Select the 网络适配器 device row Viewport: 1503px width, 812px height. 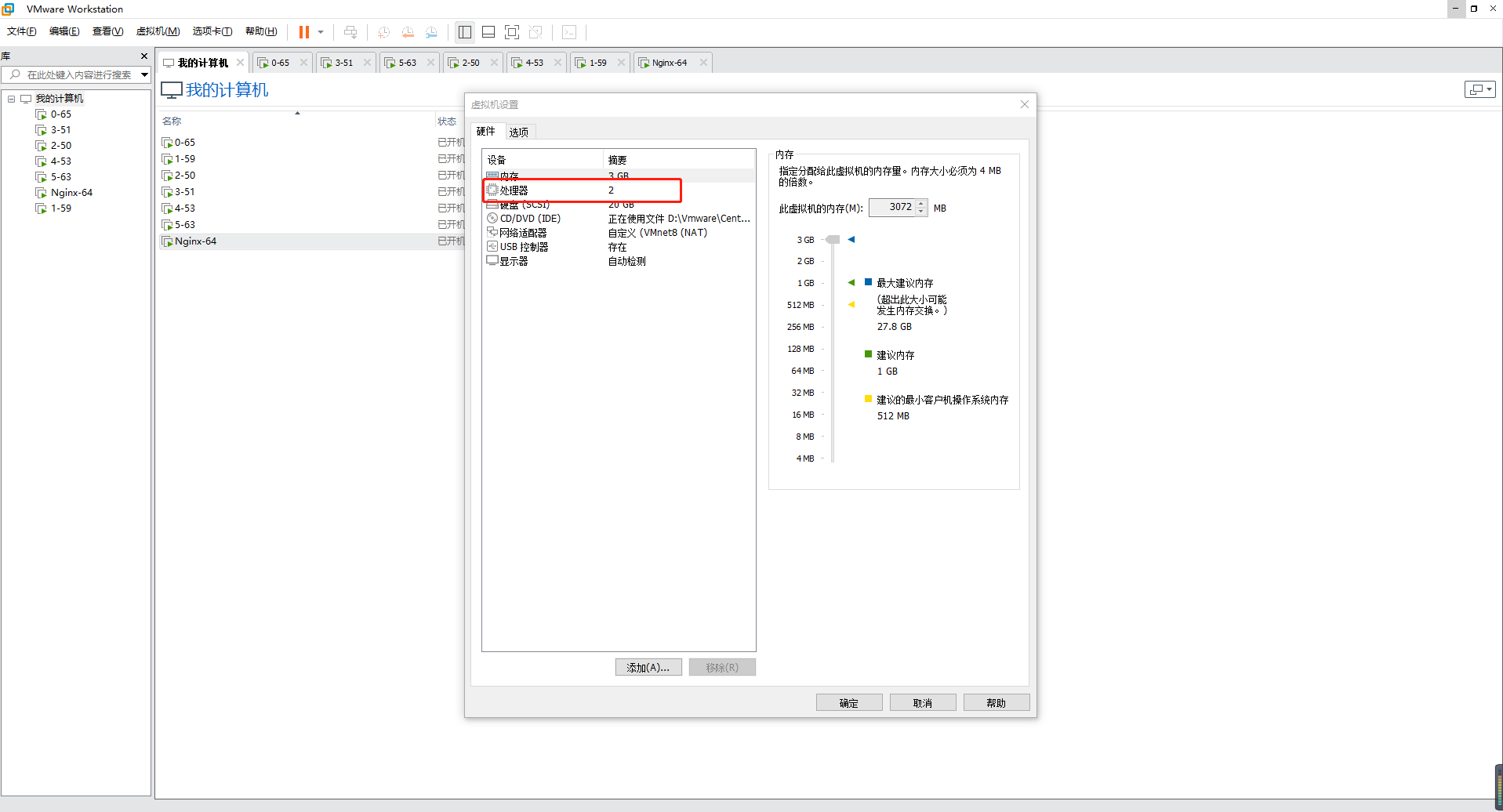[619, 233]
